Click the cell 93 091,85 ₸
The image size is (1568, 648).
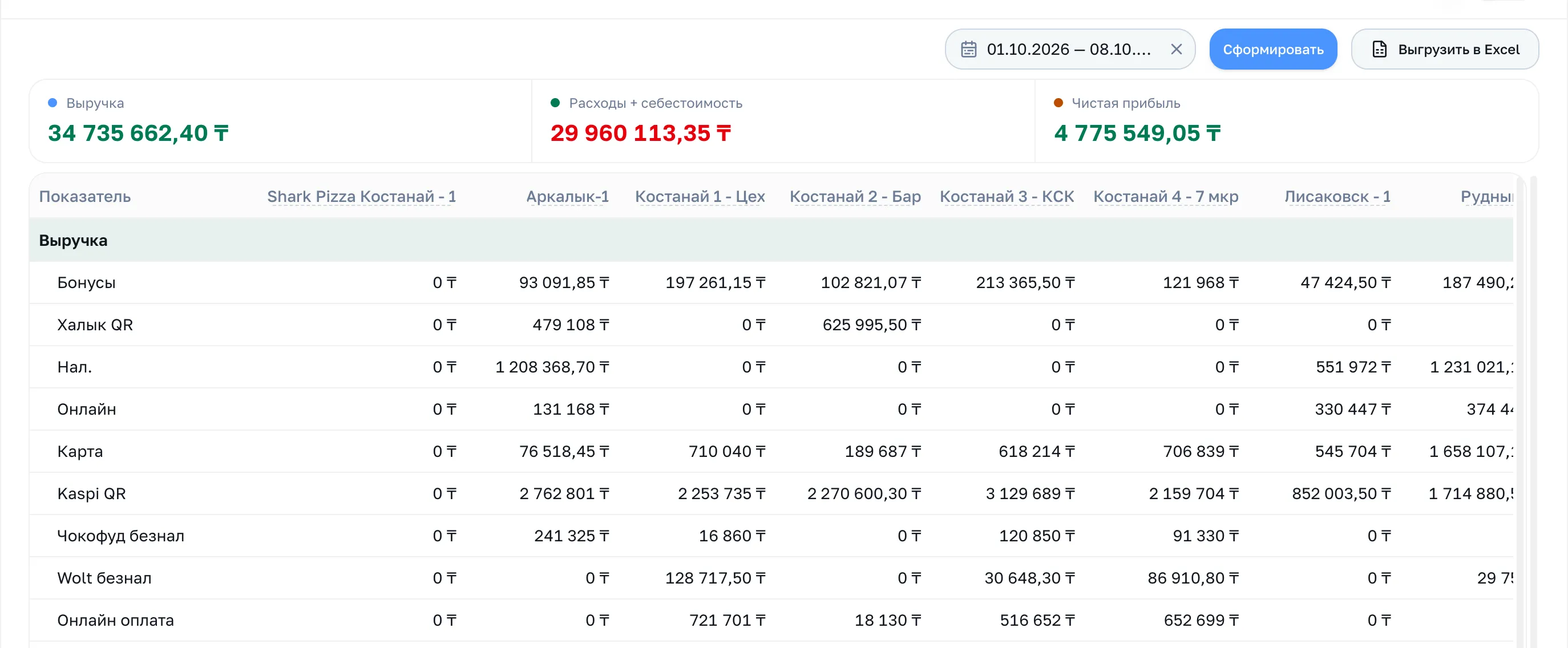(x=564, y=283)
